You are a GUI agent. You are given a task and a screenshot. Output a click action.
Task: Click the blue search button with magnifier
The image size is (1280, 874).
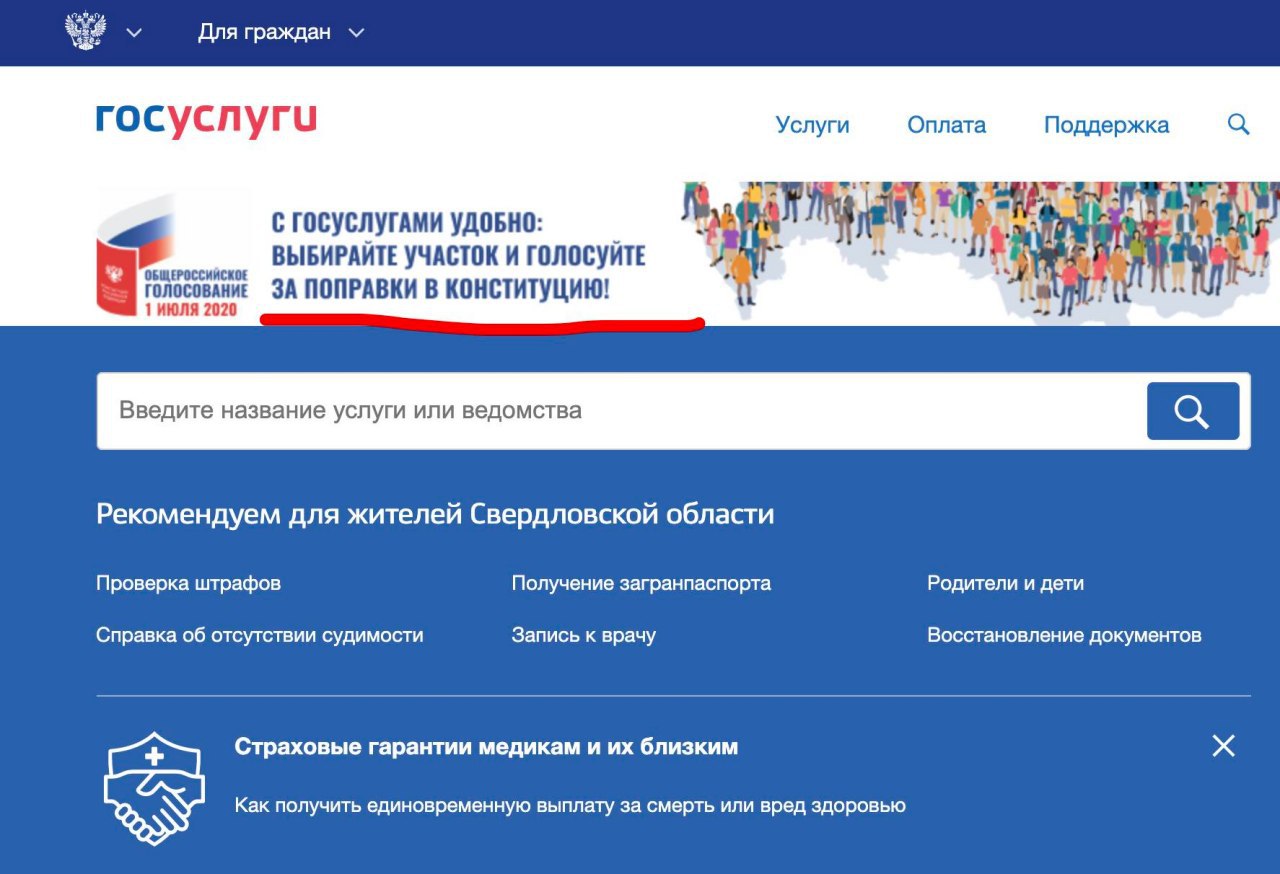(1192, 411)
